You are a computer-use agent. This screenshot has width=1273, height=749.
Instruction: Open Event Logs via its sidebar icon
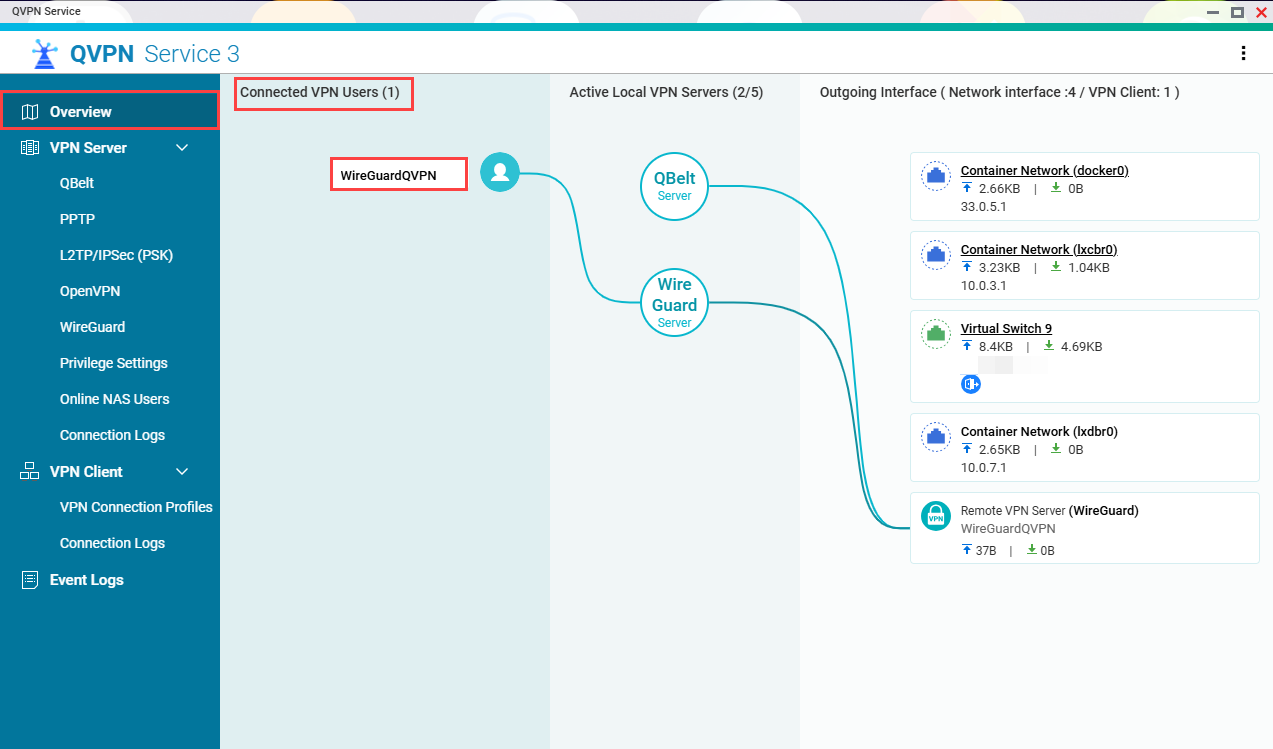click(29, 579)
